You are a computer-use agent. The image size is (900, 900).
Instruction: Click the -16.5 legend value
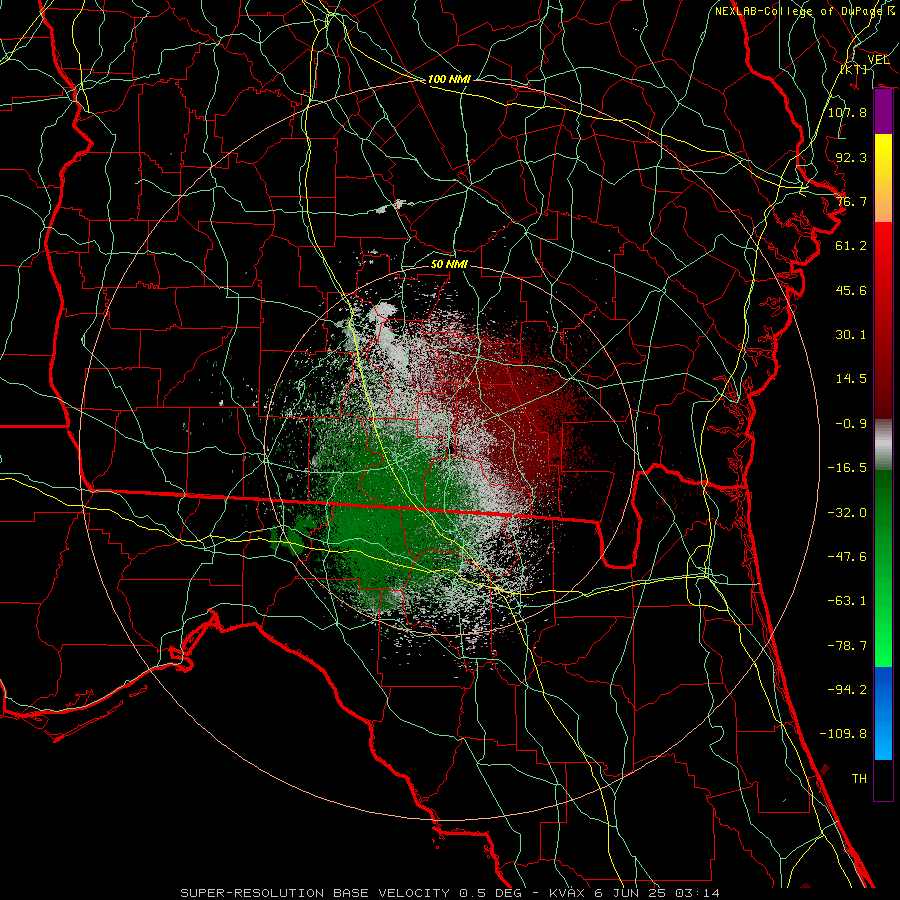[x=847, y=468]
